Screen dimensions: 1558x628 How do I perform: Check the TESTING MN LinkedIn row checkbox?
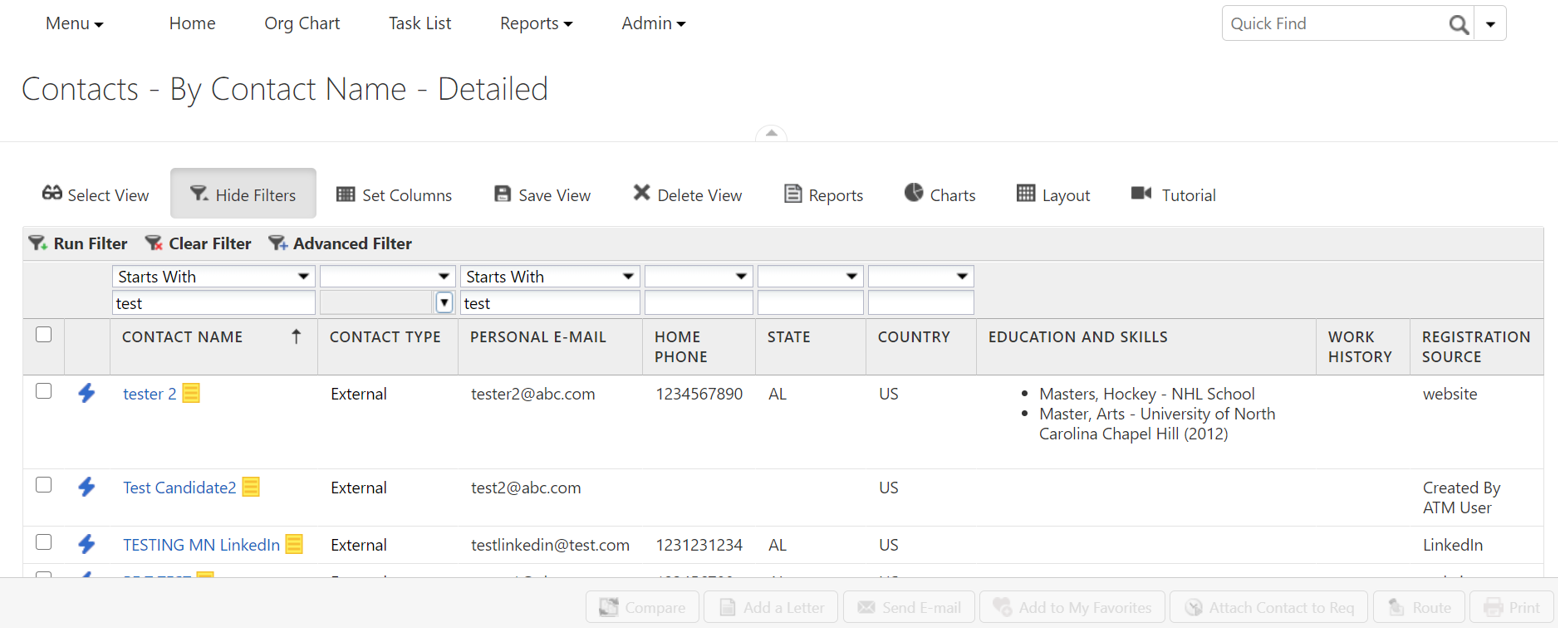click(43, 542)
